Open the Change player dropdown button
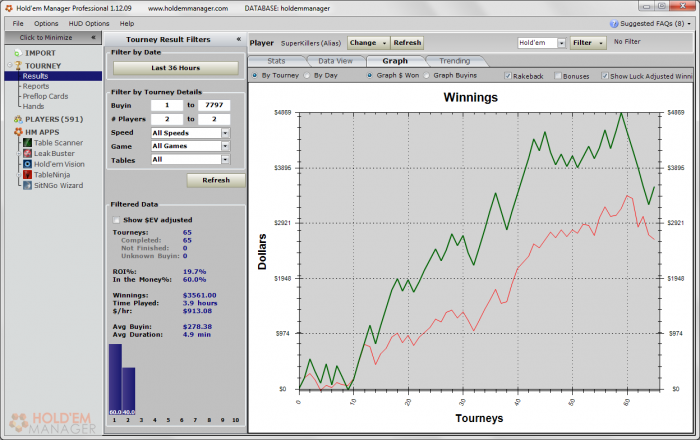700x440 pixels. (x=368, y=43)
